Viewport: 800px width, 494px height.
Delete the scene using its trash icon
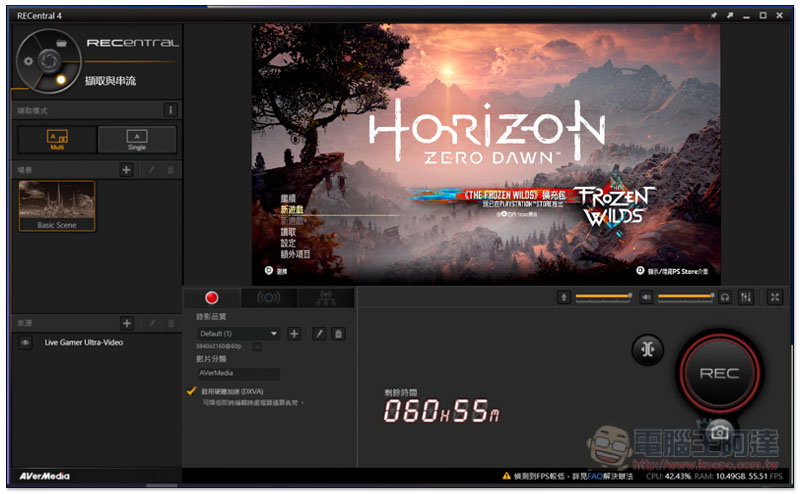coord(170,170)
